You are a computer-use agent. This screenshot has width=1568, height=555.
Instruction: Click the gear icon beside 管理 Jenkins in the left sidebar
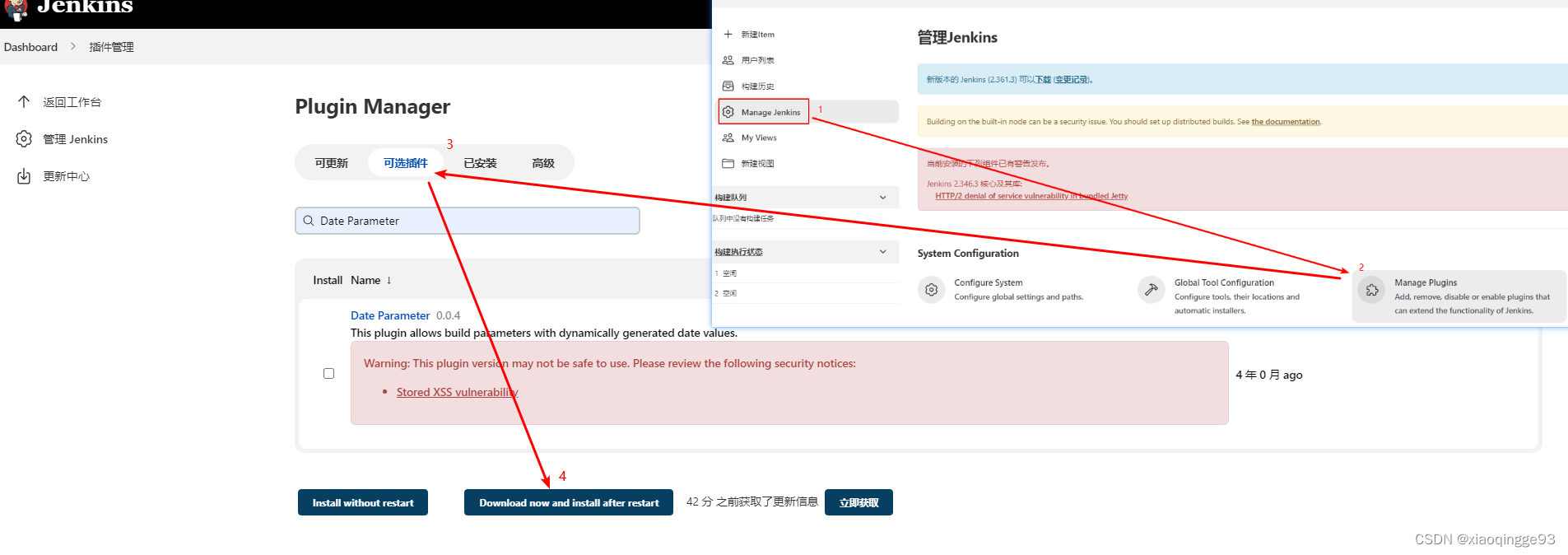tap(24, 139)
